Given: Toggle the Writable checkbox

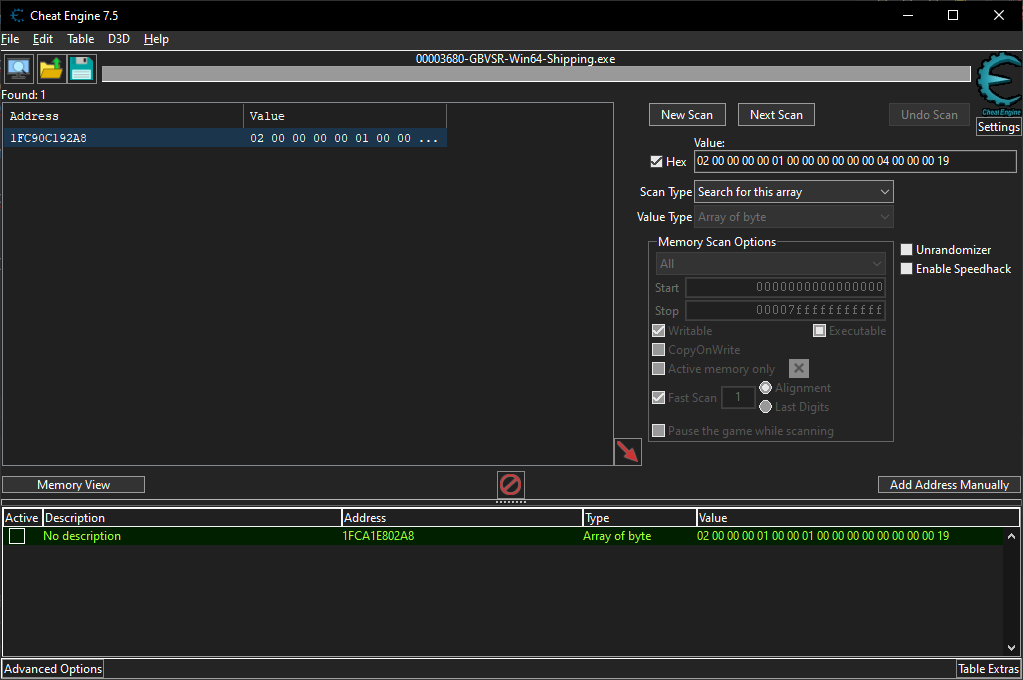Looking at the screenshot, I should pyautogui.click(x=658, y=331).
